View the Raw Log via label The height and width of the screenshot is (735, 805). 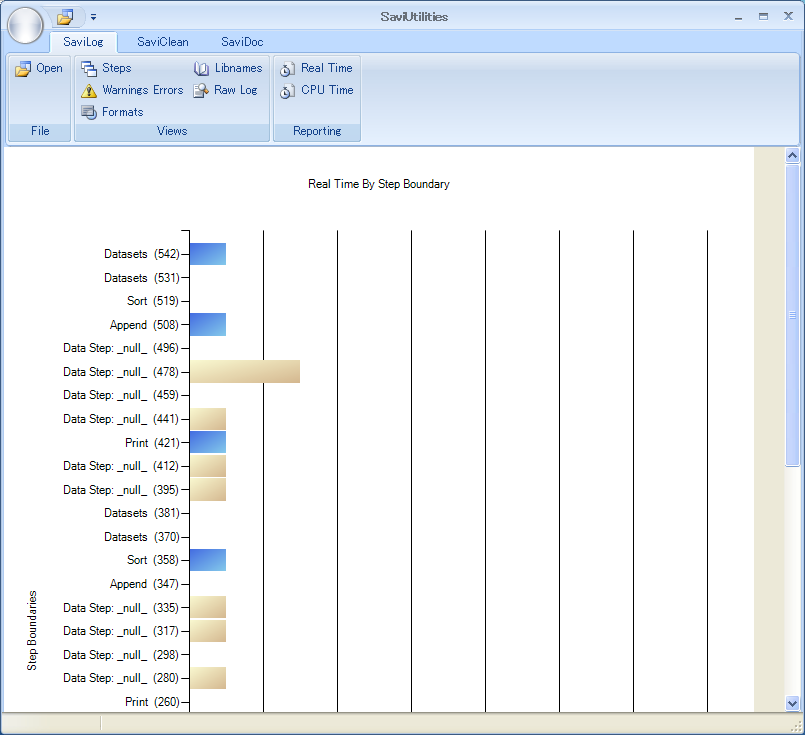(x=236, y=90)
